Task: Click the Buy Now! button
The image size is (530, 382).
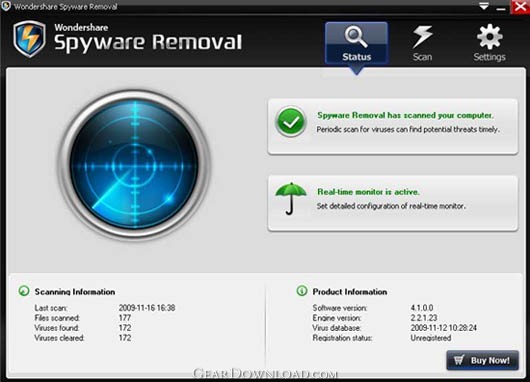Action: click(482, 360)
